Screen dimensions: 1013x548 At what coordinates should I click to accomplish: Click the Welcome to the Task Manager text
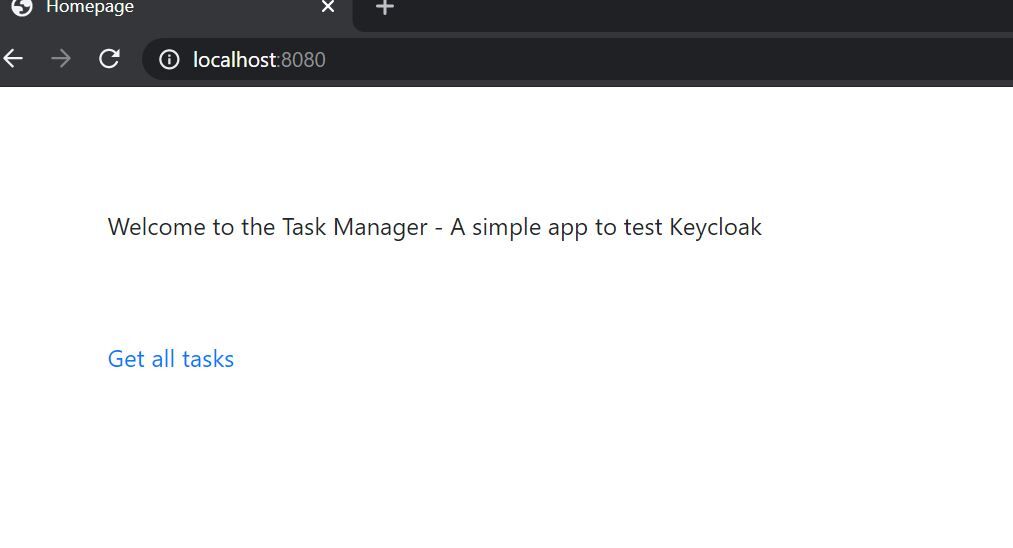(434, 227)
